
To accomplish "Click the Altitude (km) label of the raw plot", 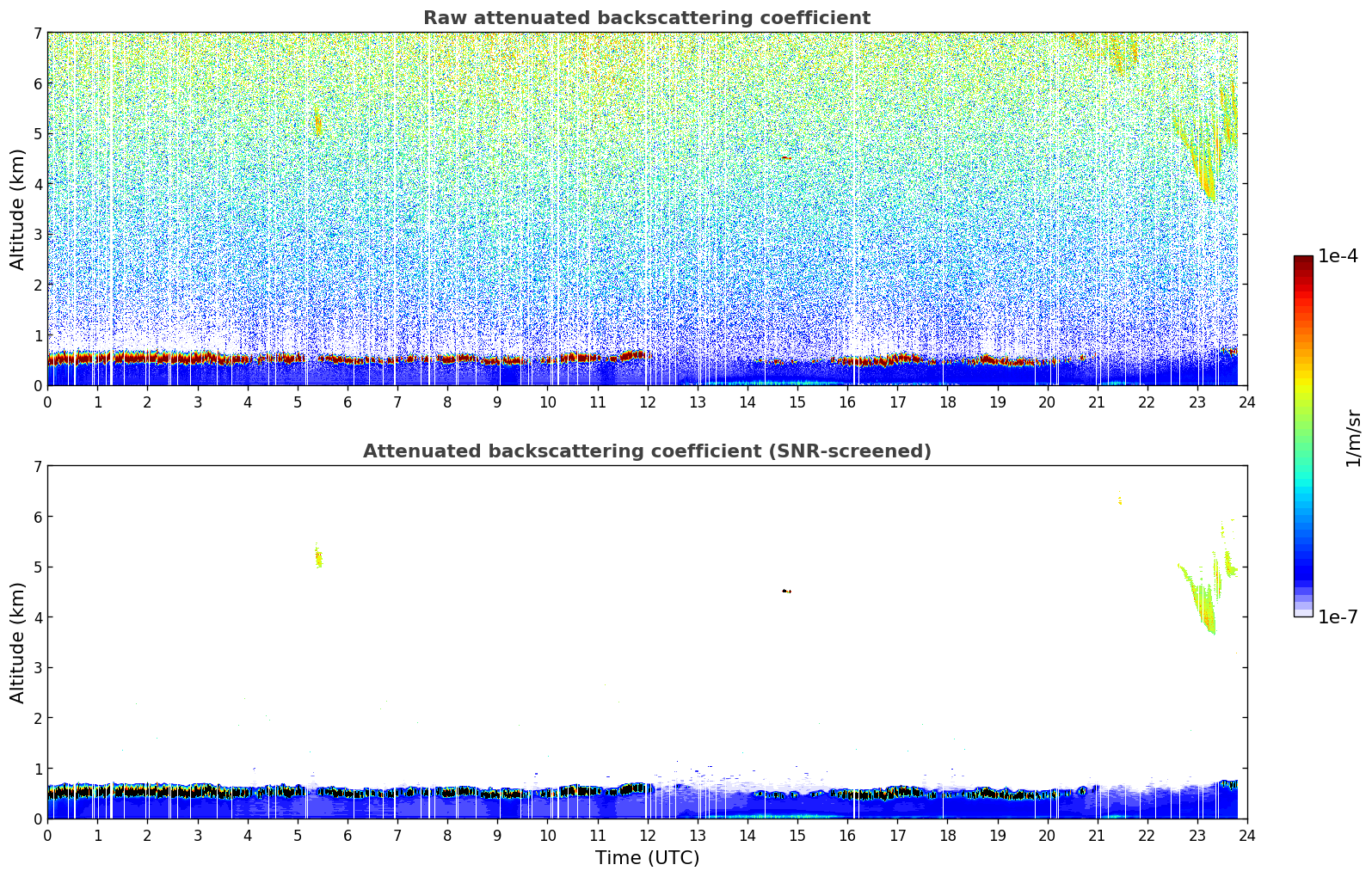I will 18,209.
